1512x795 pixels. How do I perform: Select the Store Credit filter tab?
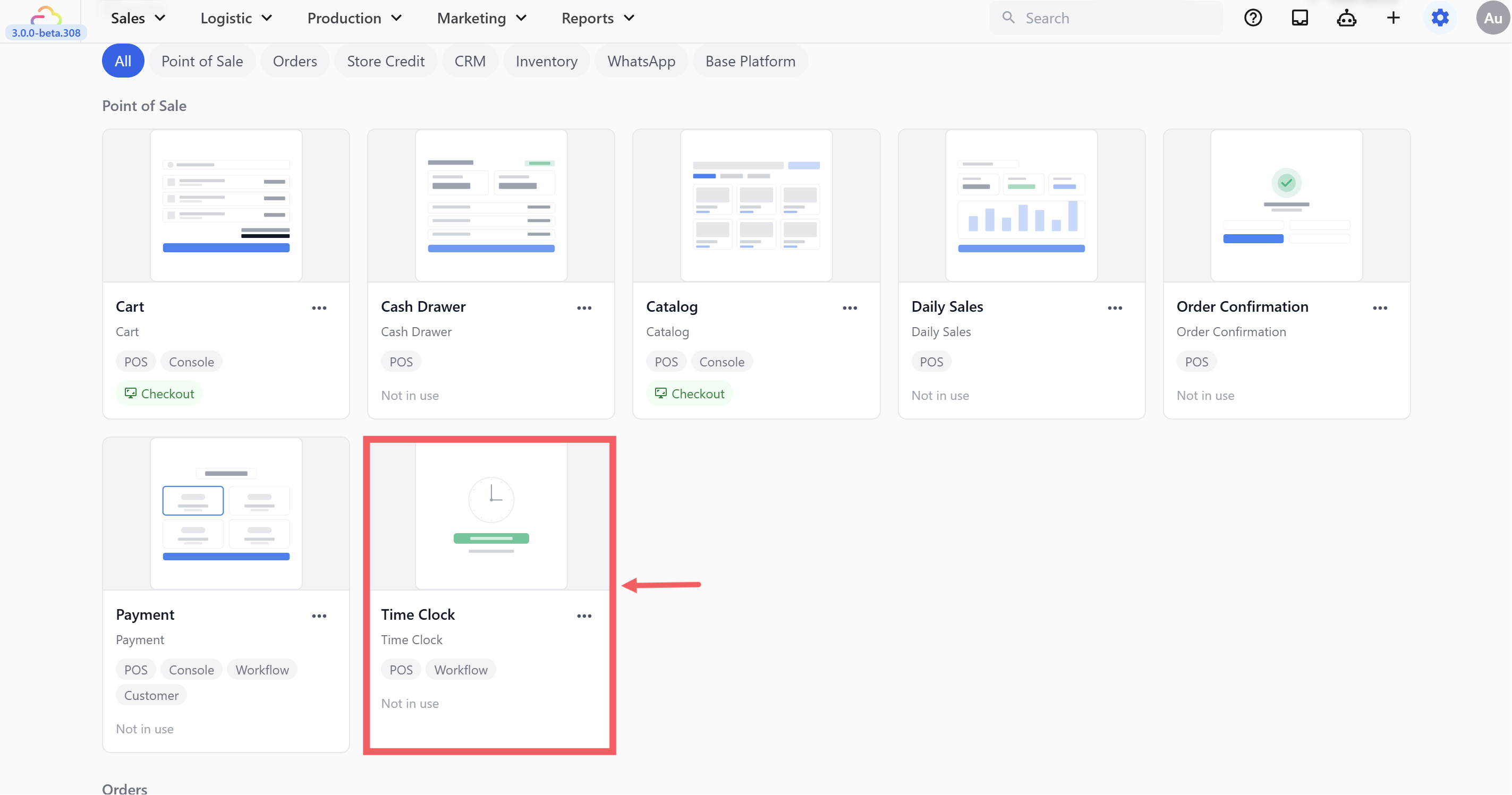tap(386, 61)
